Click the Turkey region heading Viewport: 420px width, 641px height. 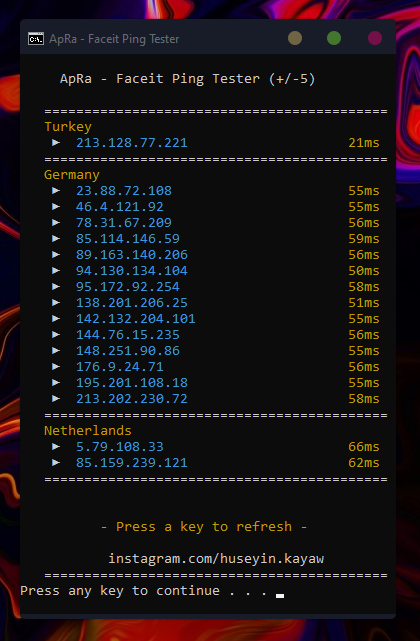68,127
